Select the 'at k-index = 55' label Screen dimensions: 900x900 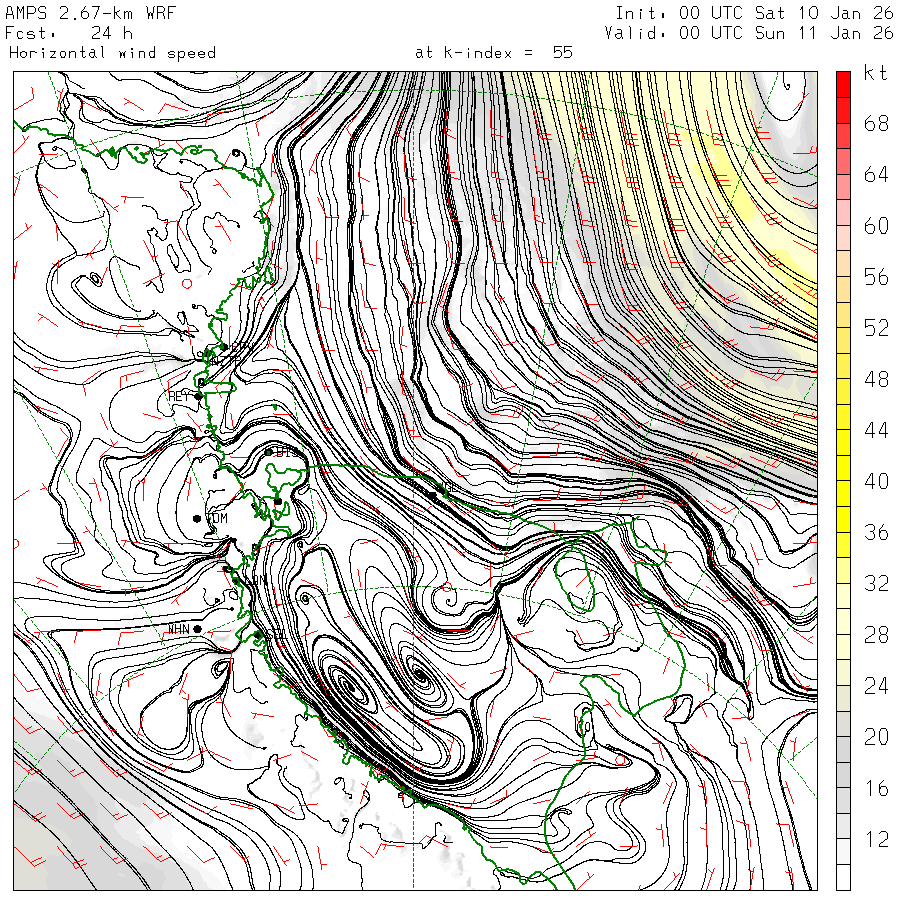pyautogui.click(x=494, y=53)
